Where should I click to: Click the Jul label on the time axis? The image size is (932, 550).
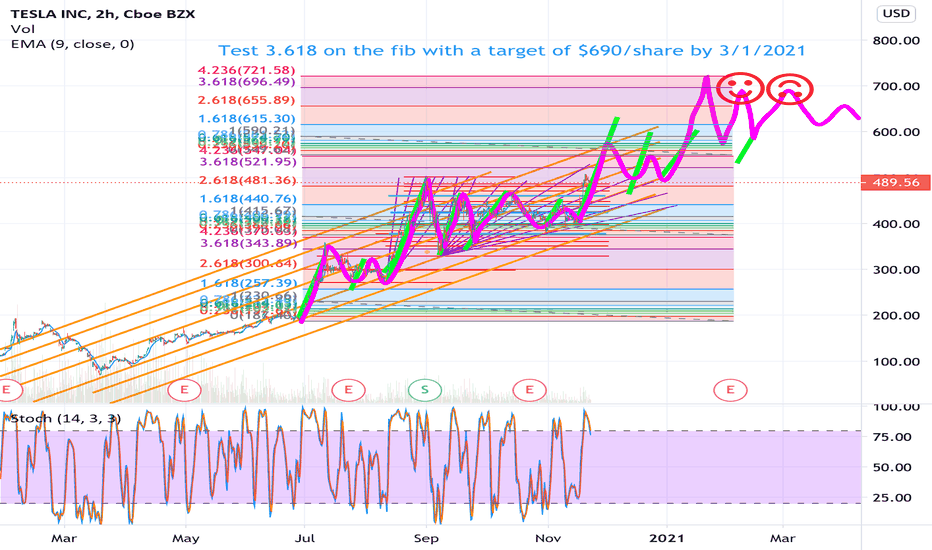305,539
